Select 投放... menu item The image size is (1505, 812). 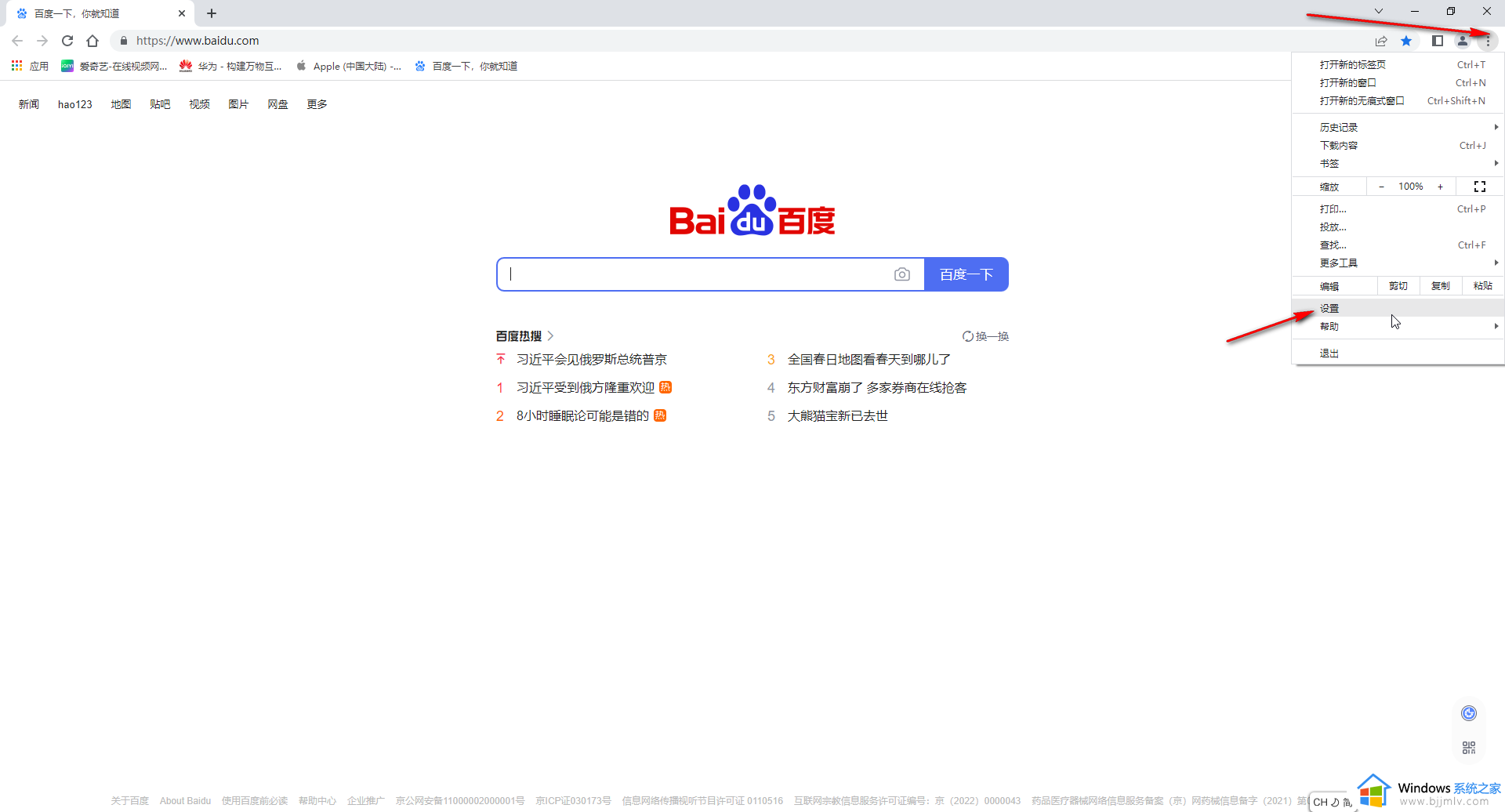pos(1398,227)
